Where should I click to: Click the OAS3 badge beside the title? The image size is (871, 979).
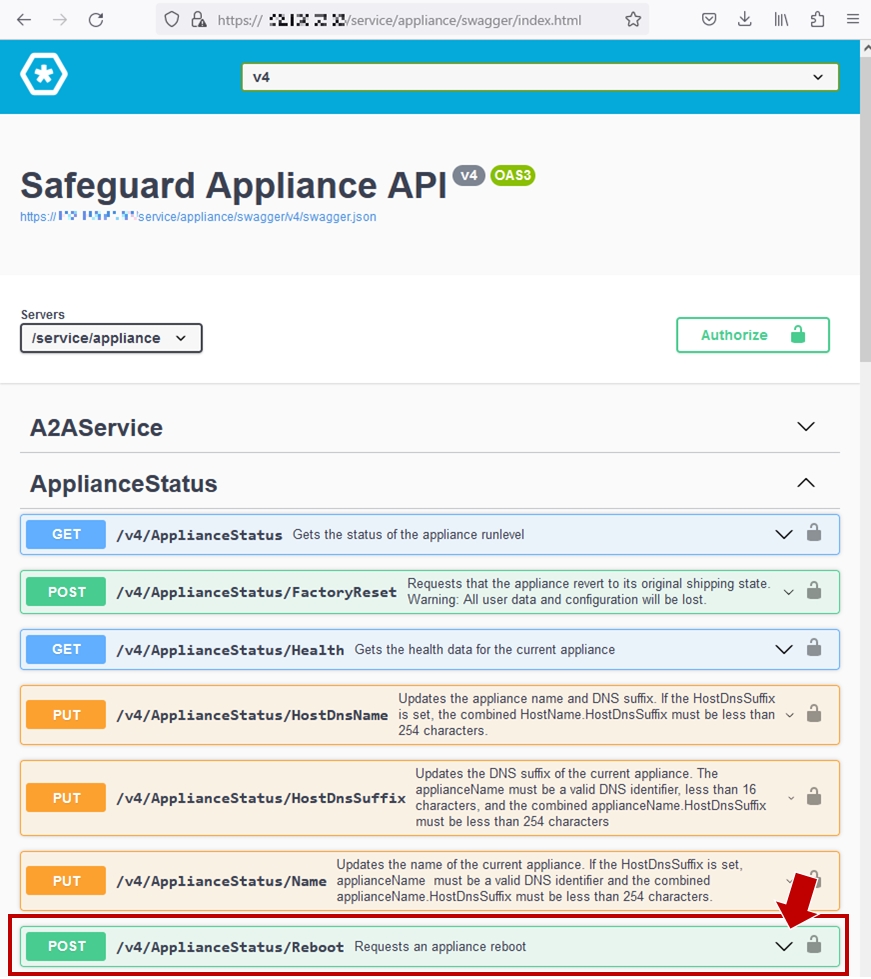513,175
